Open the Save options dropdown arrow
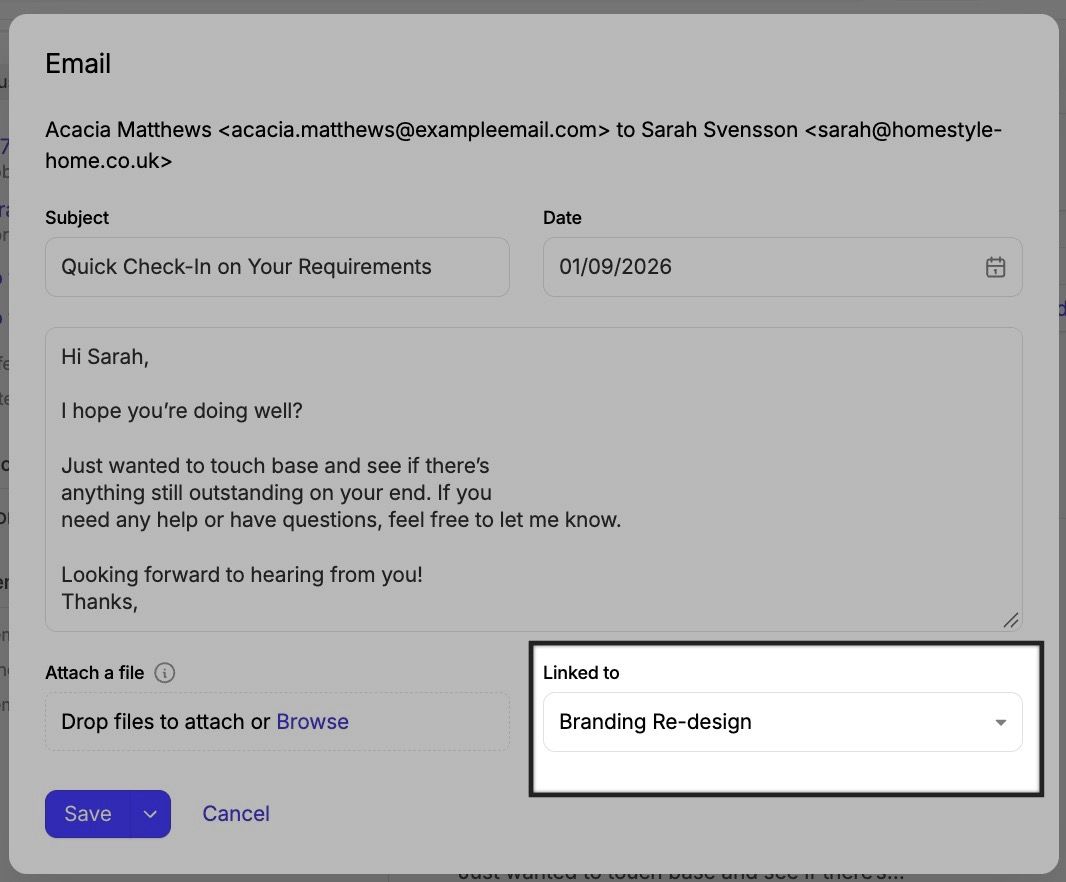 (x=150, y=814)
